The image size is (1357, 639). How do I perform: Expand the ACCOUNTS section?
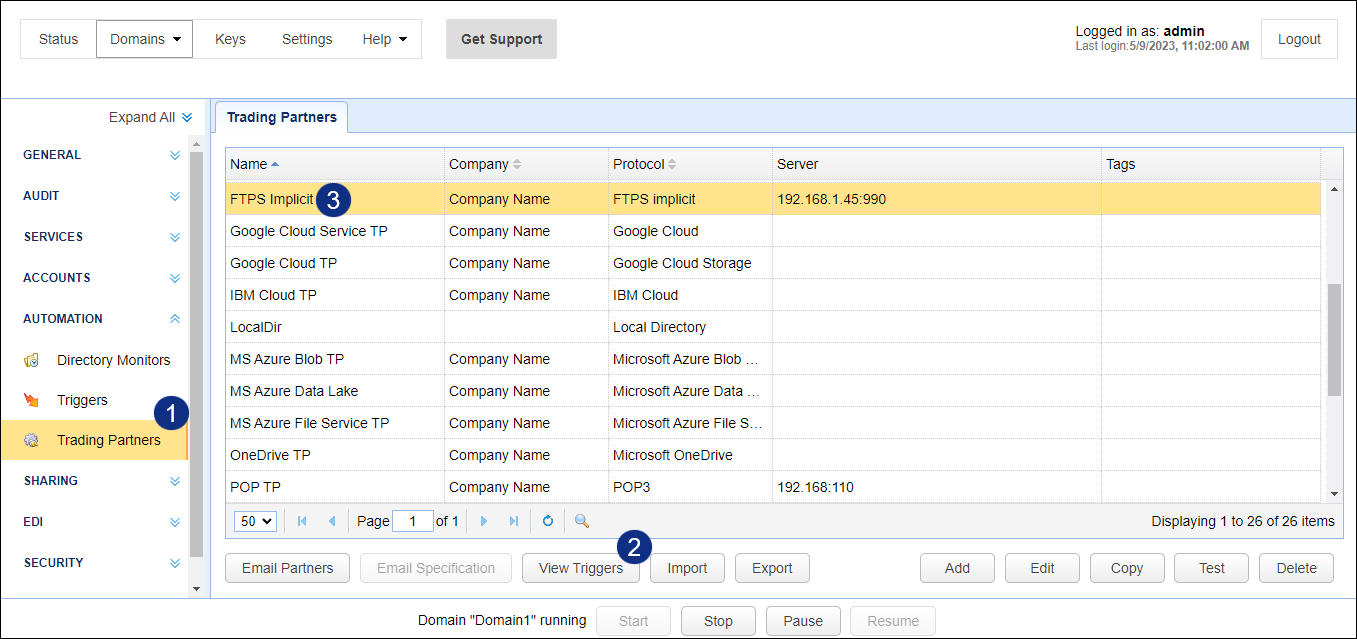(175, 278)
